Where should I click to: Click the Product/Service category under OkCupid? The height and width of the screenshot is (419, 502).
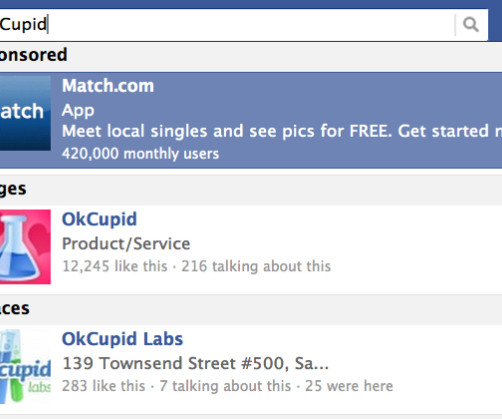click(x=126, y=244)
